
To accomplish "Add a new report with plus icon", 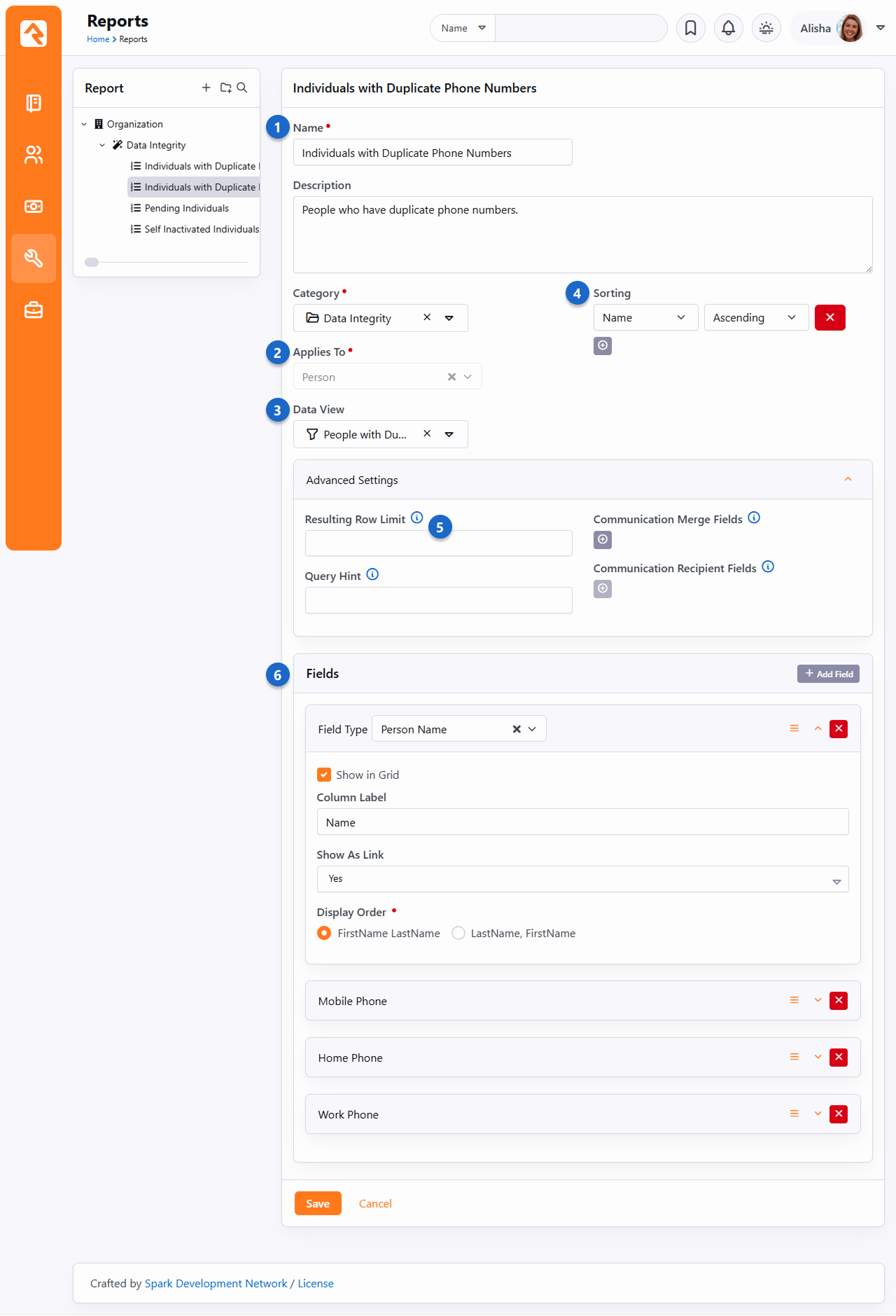I will pyautogui.click(x=206, y=88).
